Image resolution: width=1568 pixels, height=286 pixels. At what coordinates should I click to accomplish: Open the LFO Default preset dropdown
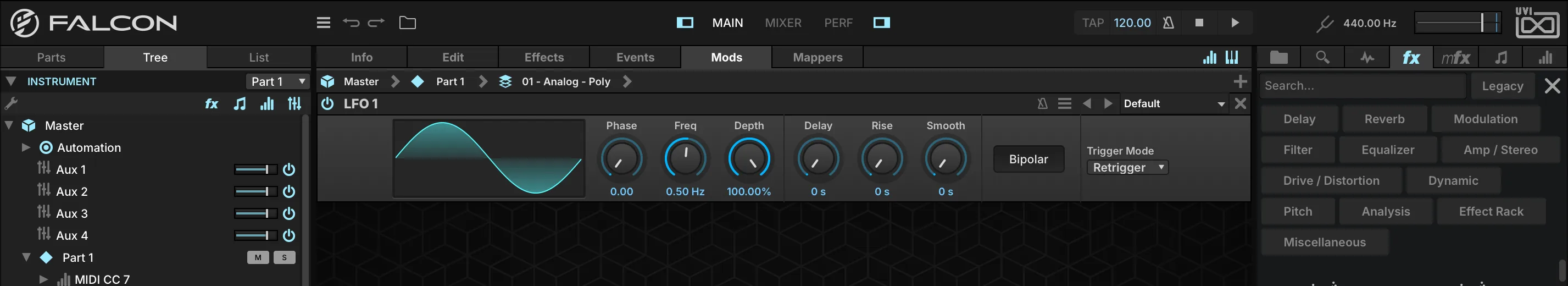[x=1174, y=103]
